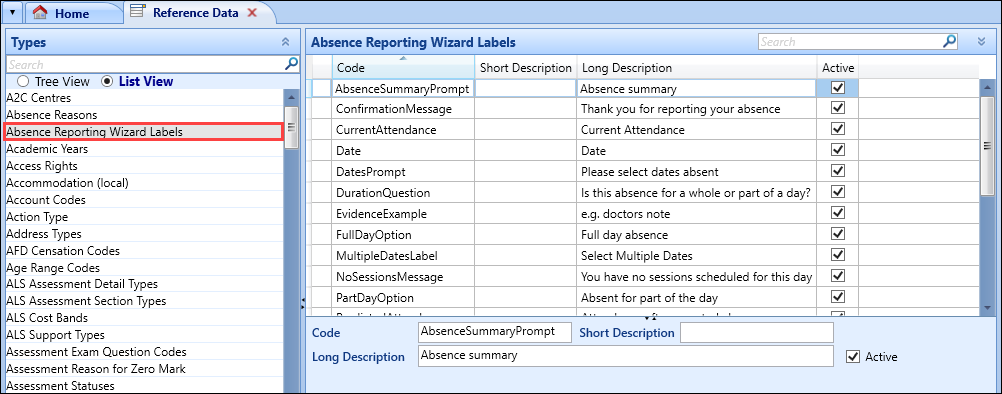Screen dimensions: 1002x394
Task: Toggle Active checkbox for PartDayOption row
Action: click(838, 297)
